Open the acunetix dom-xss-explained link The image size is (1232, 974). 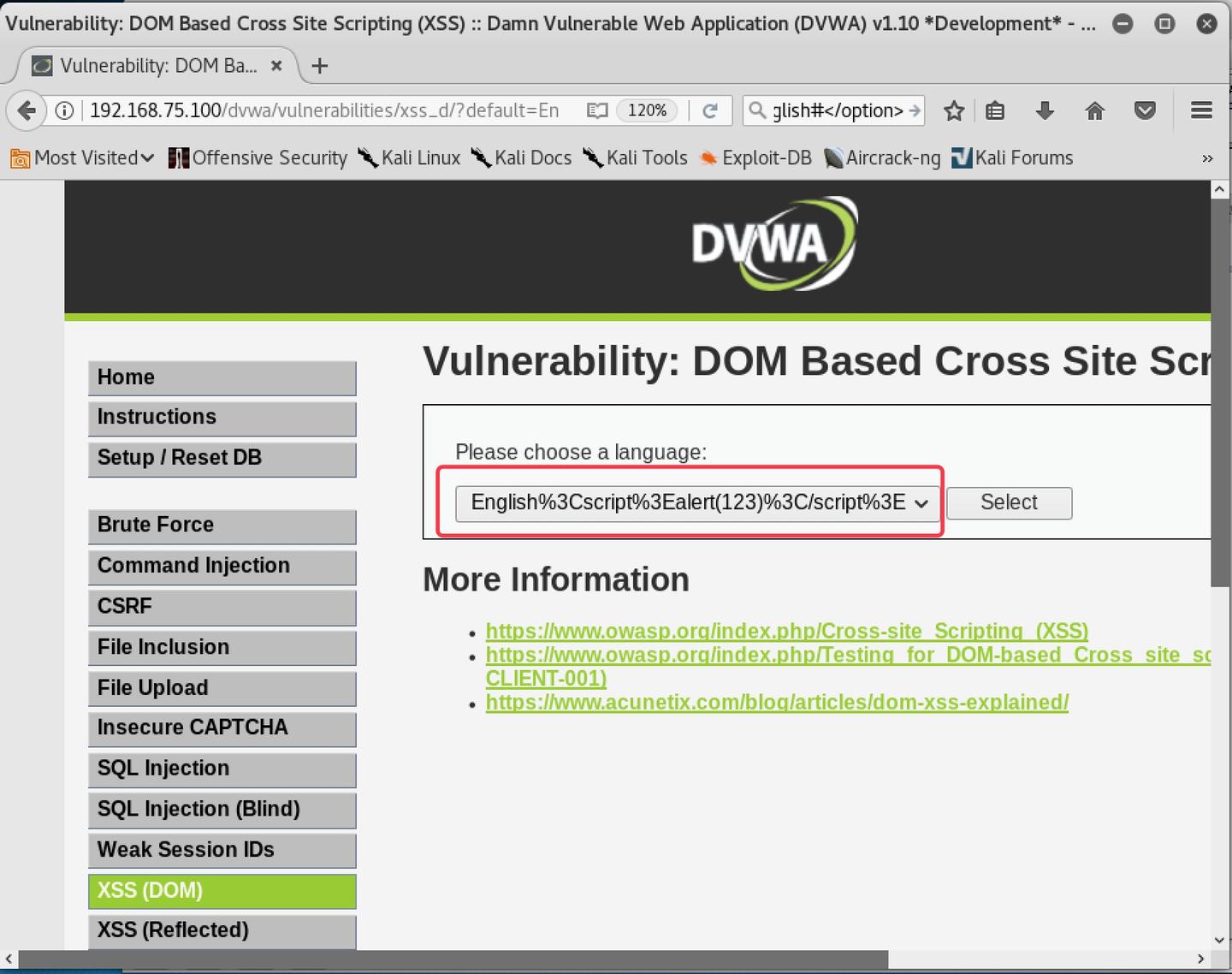(x=777, y=702)
